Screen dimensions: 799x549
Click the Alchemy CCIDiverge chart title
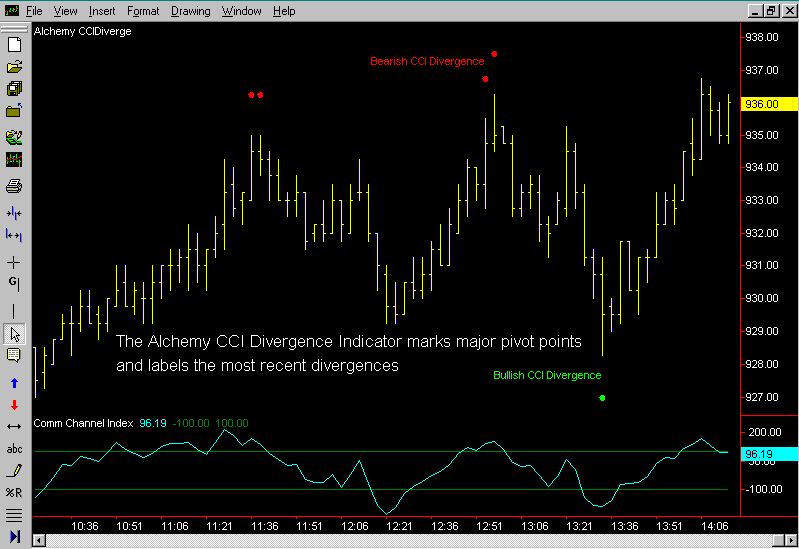[x=83, y=32]
